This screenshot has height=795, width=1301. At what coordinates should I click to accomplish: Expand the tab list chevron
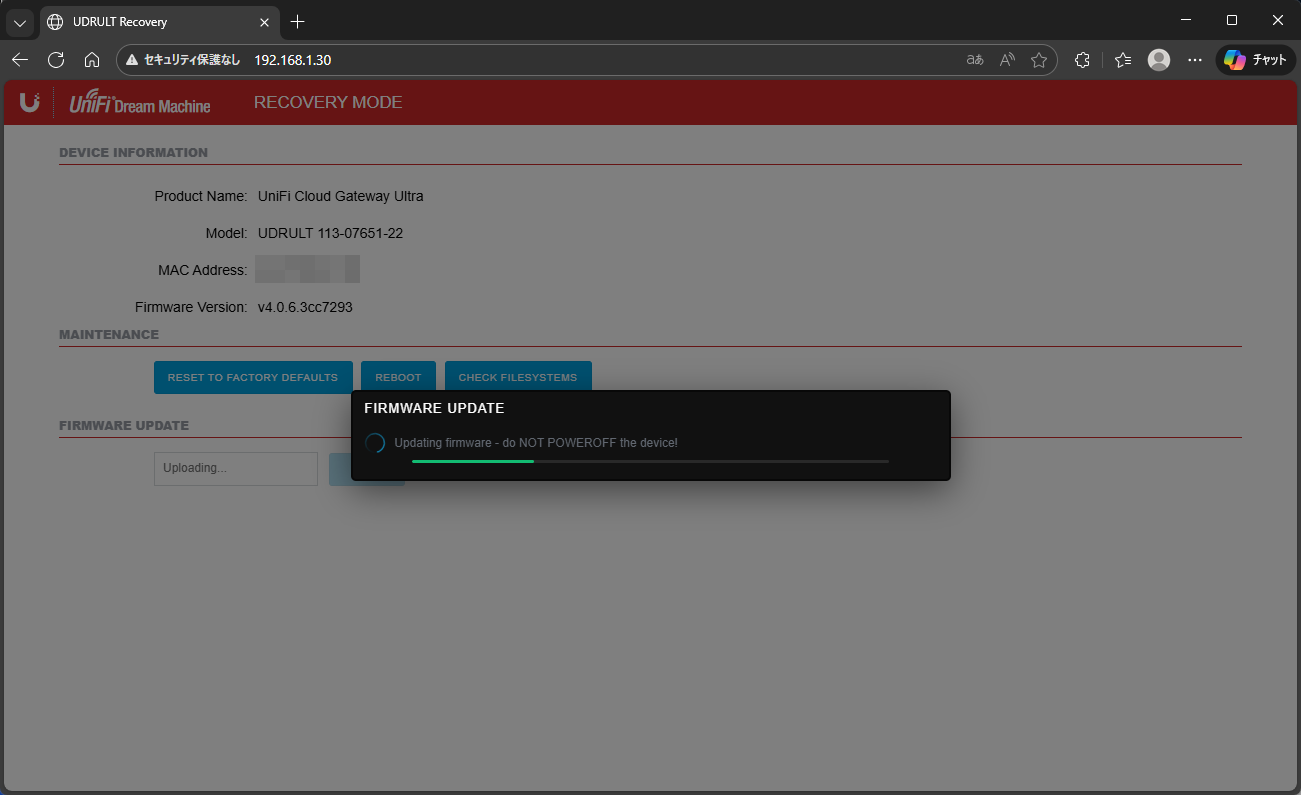(x=20, y=22)
